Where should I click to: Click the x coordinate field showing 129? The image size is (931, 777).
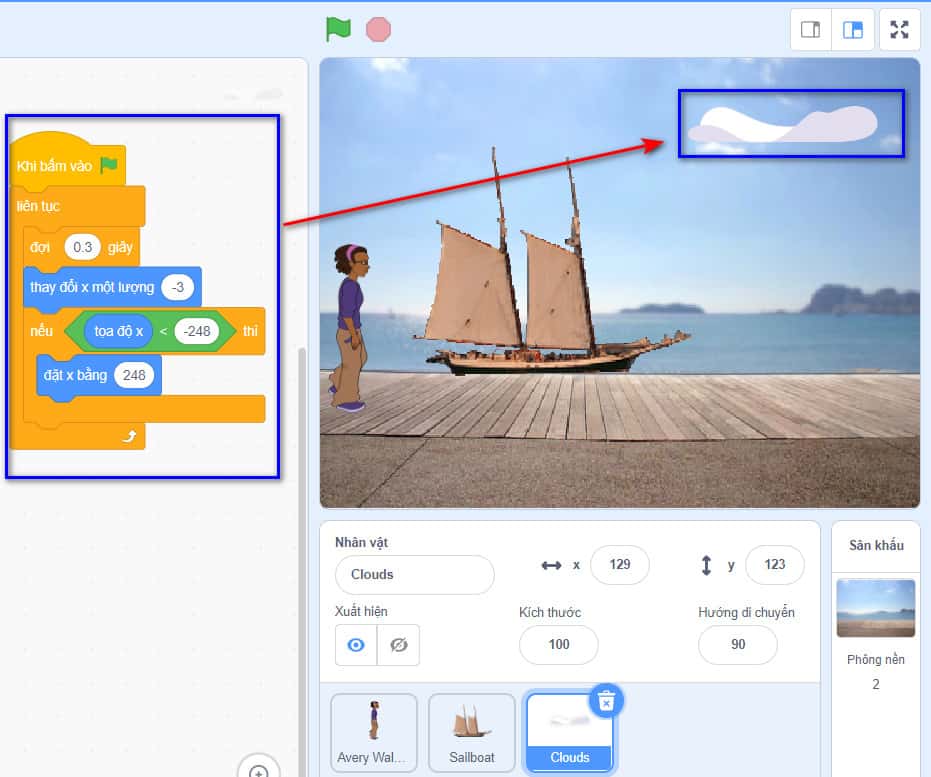tap(619, 565)
